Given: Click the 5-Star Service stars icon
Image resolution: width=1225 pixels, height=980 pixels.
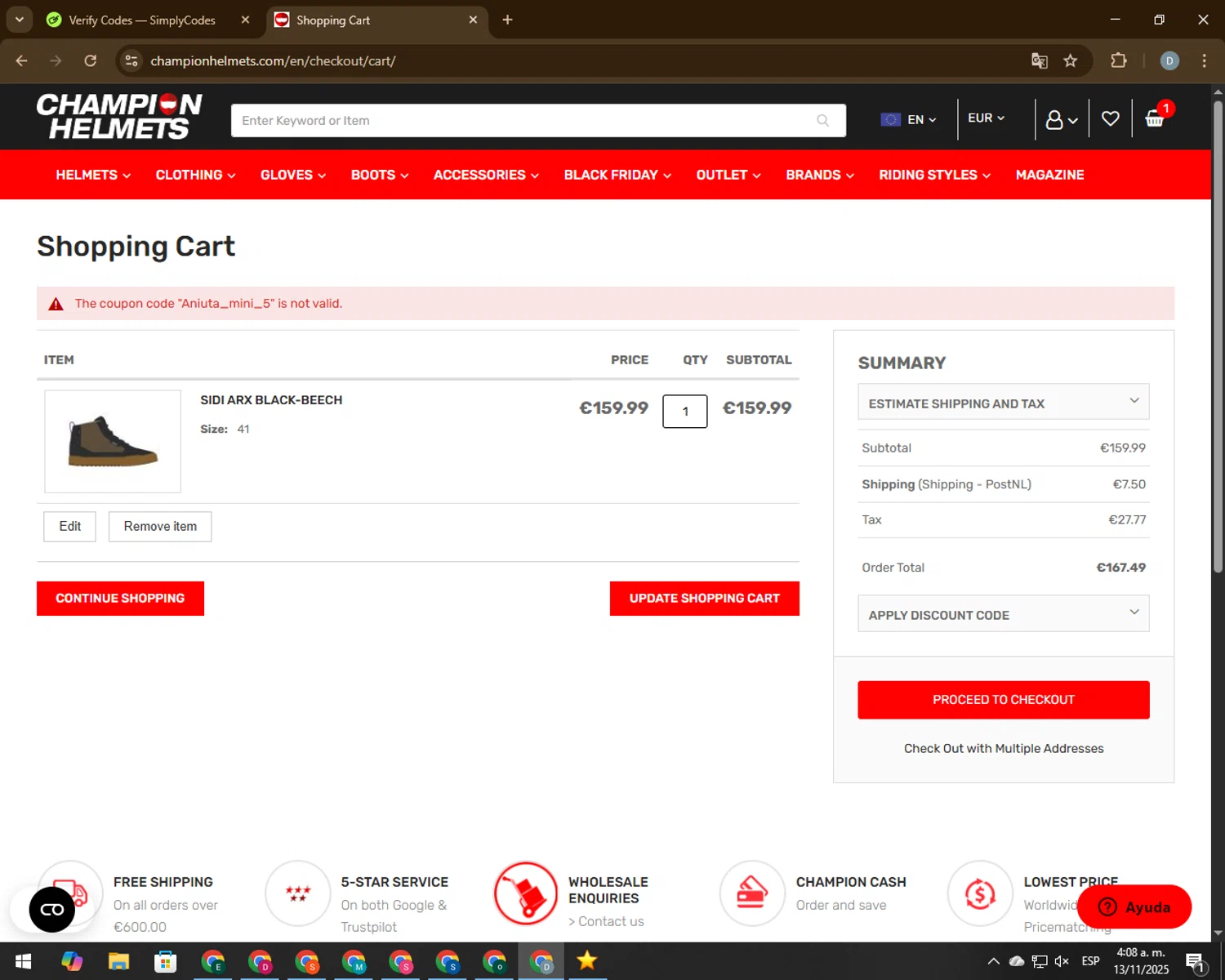Looking at the screenshot, I should tap(298, 893).
